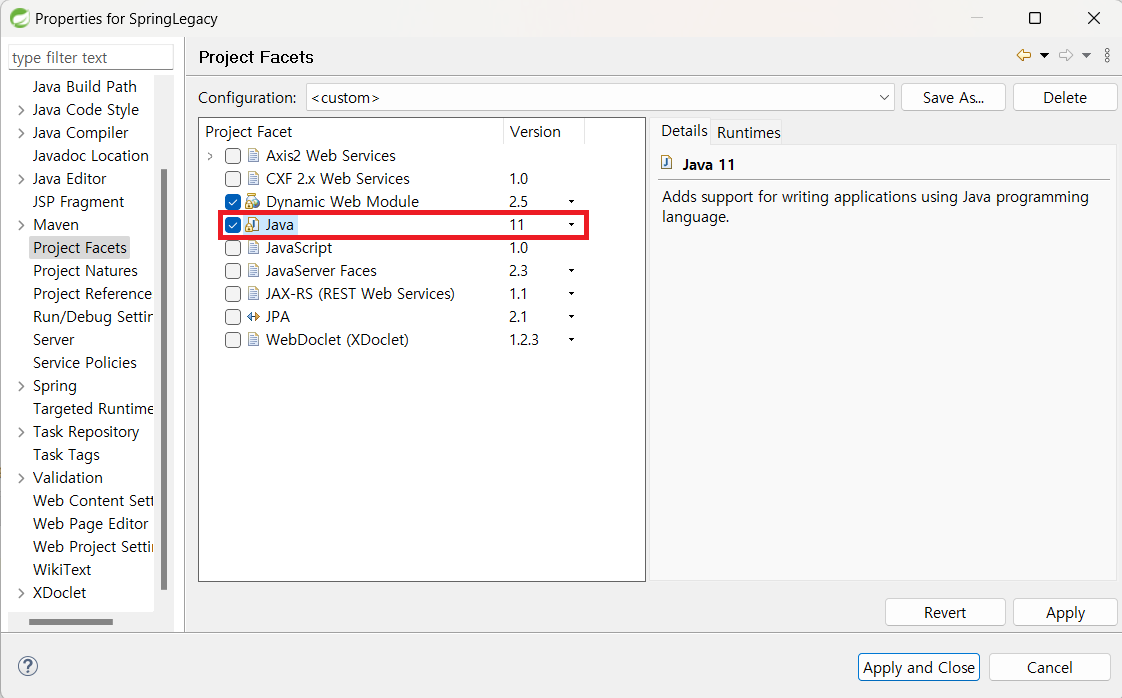
Task: Open the vertical dots view menu
Action: pos(1107,56)
